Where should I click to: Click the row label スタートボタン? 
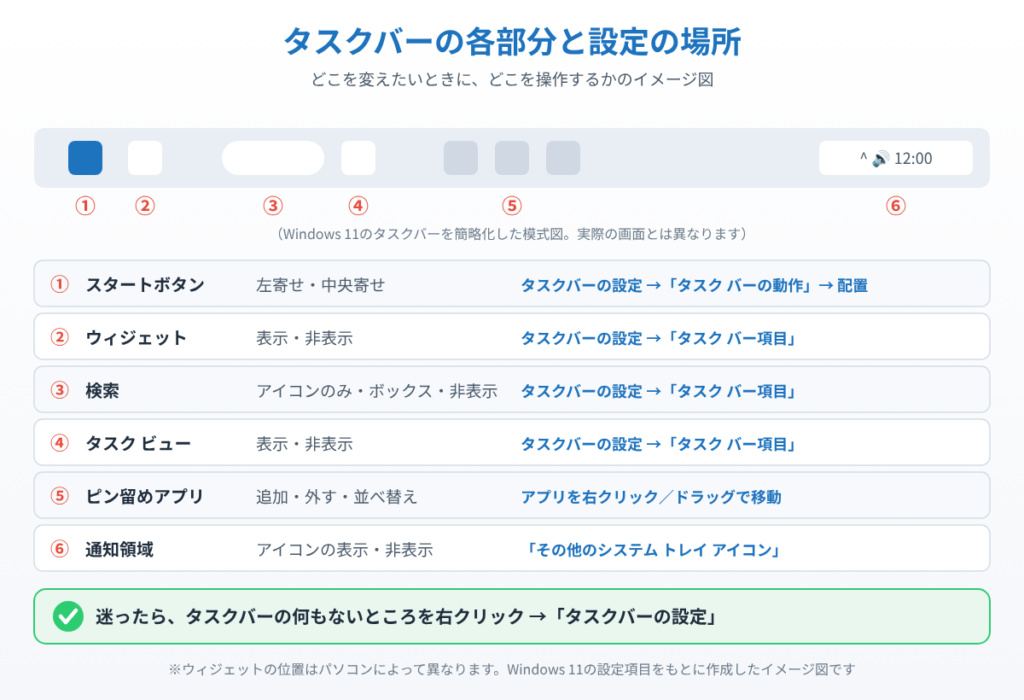point(145,285)
